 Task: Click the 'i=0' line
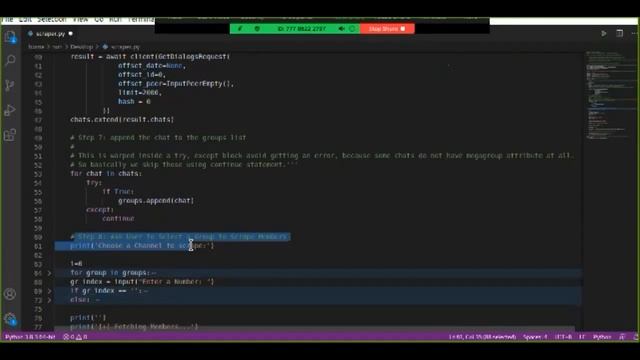click(76, 264)
